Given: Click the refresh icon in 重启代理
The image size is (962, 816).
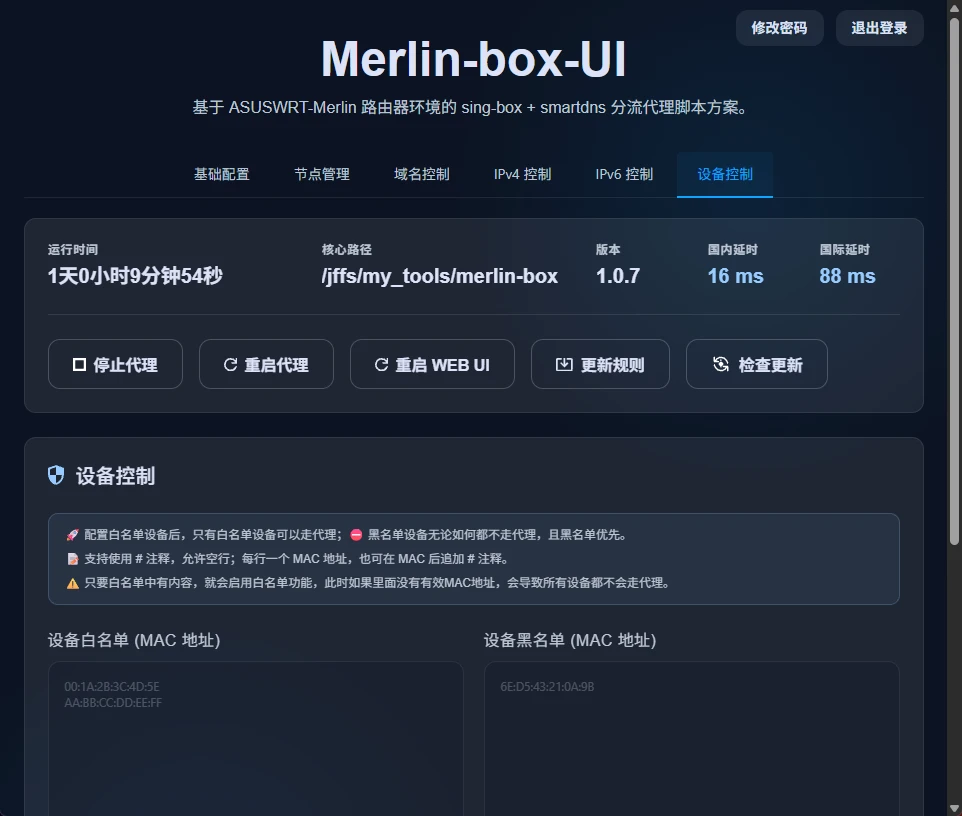Looking at the screenshot, I should pyautogui.click(x=230, y=364).
